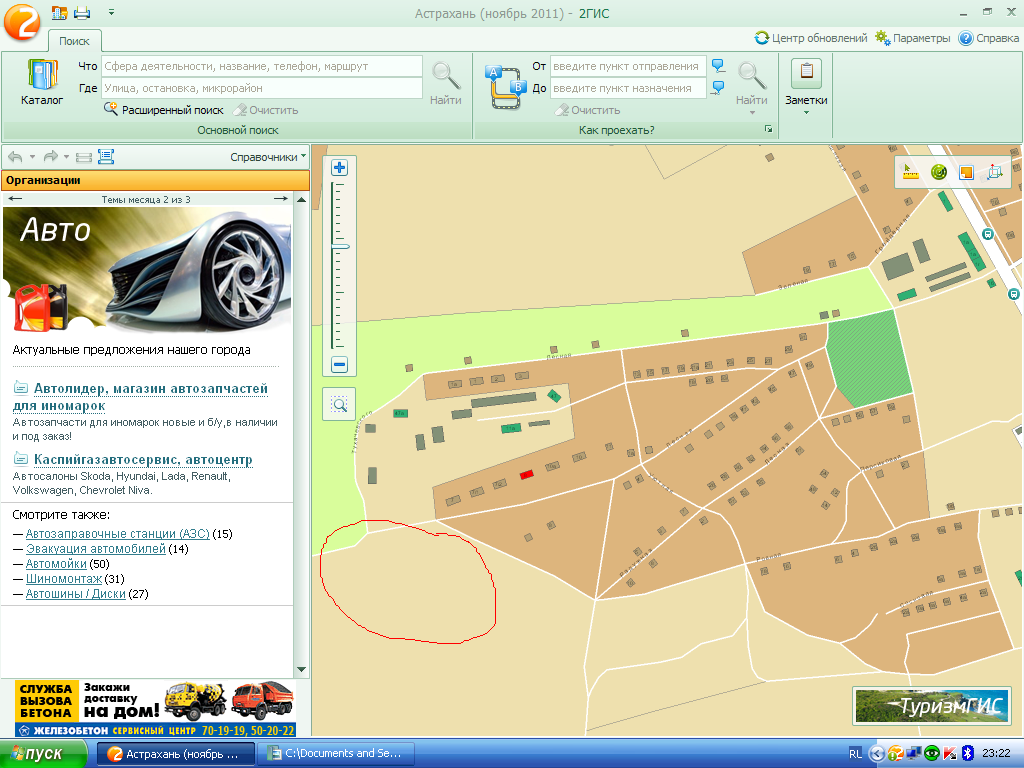Go to next Темы месяца topic arrow
1024x768 pixels.
point(281,199)
